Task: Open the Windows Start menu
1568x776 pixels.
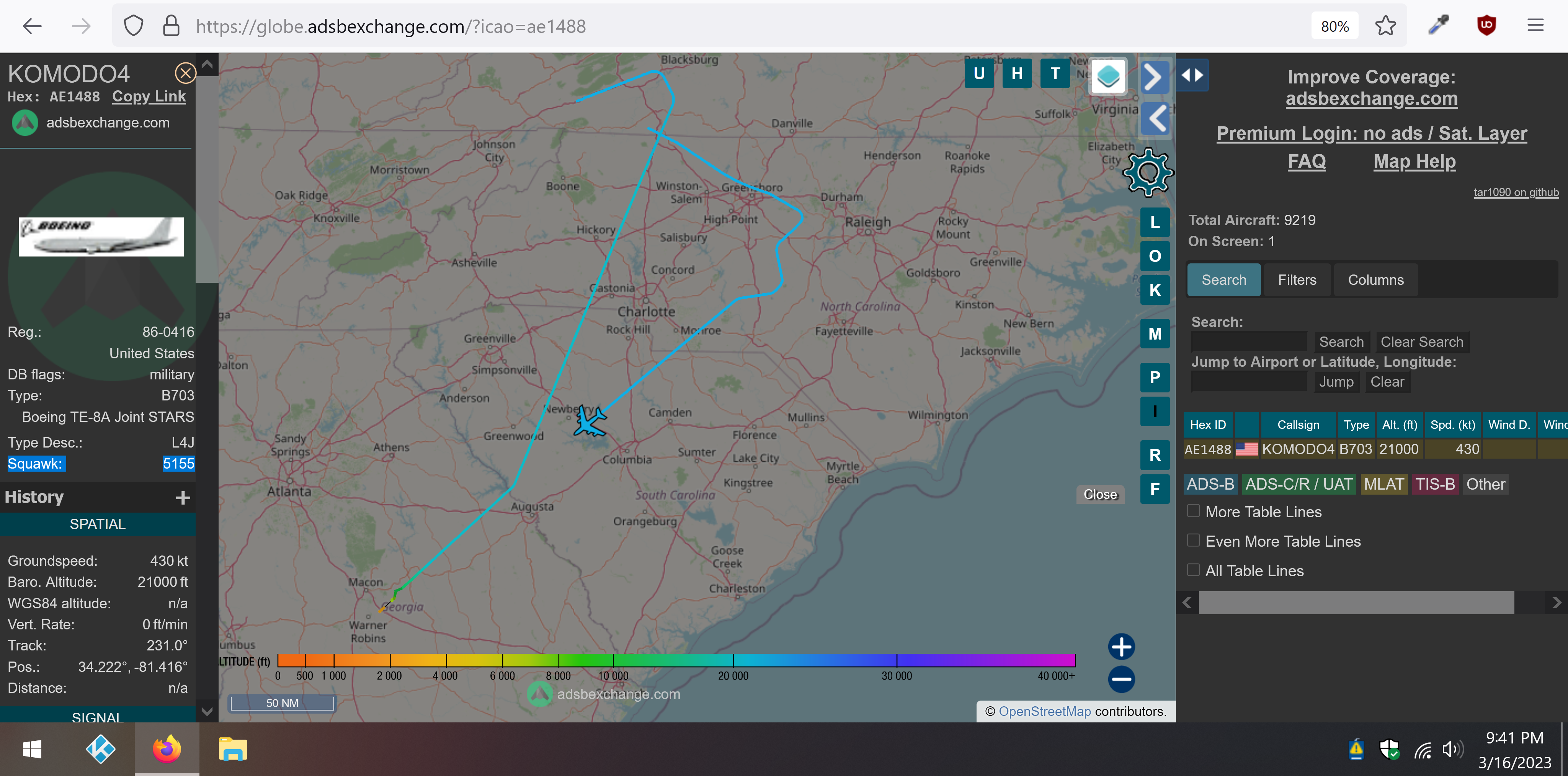Action: (x=32, y=749)
